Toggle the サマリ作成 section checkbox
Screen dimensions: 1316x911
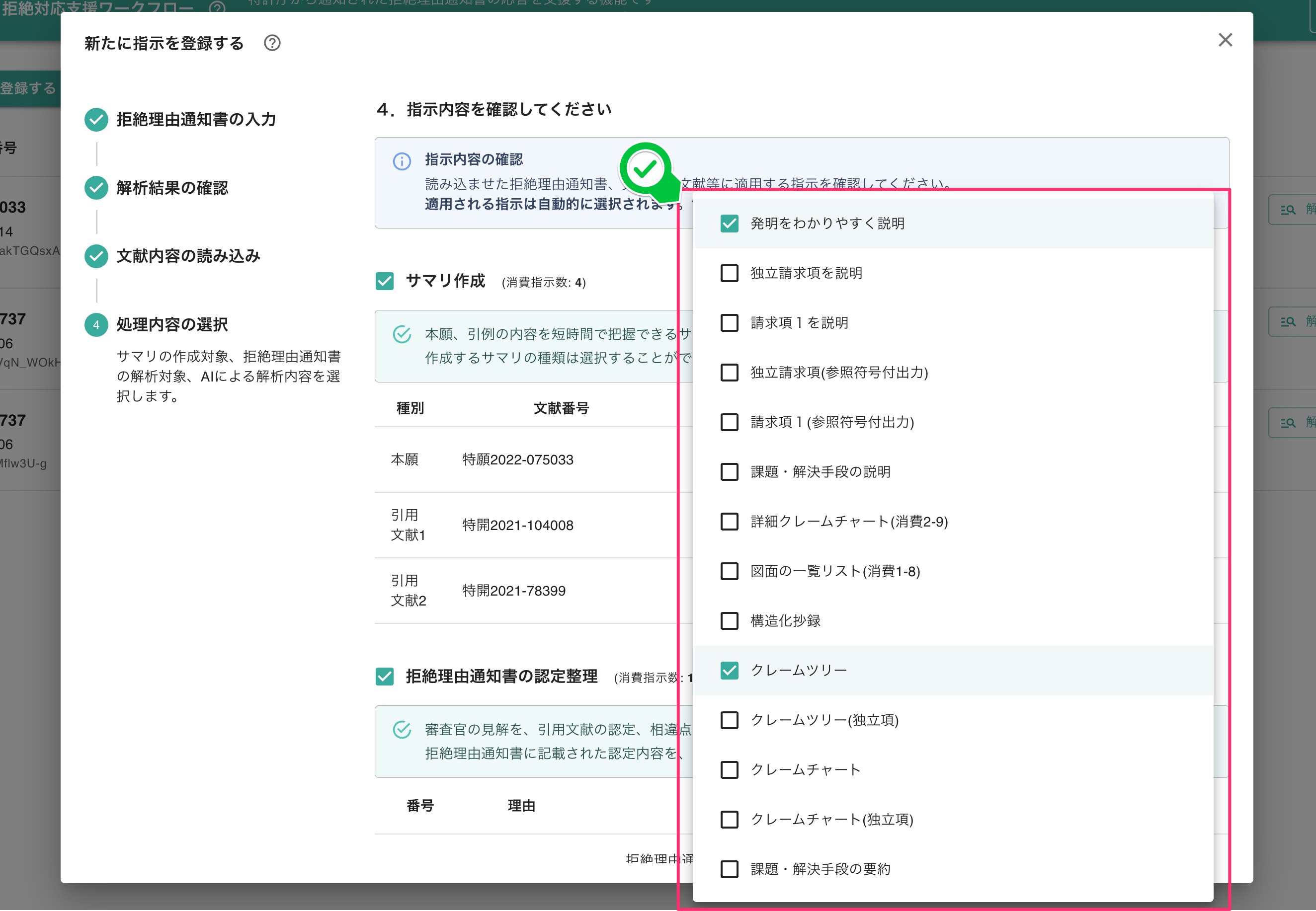(x=384, y=281)
